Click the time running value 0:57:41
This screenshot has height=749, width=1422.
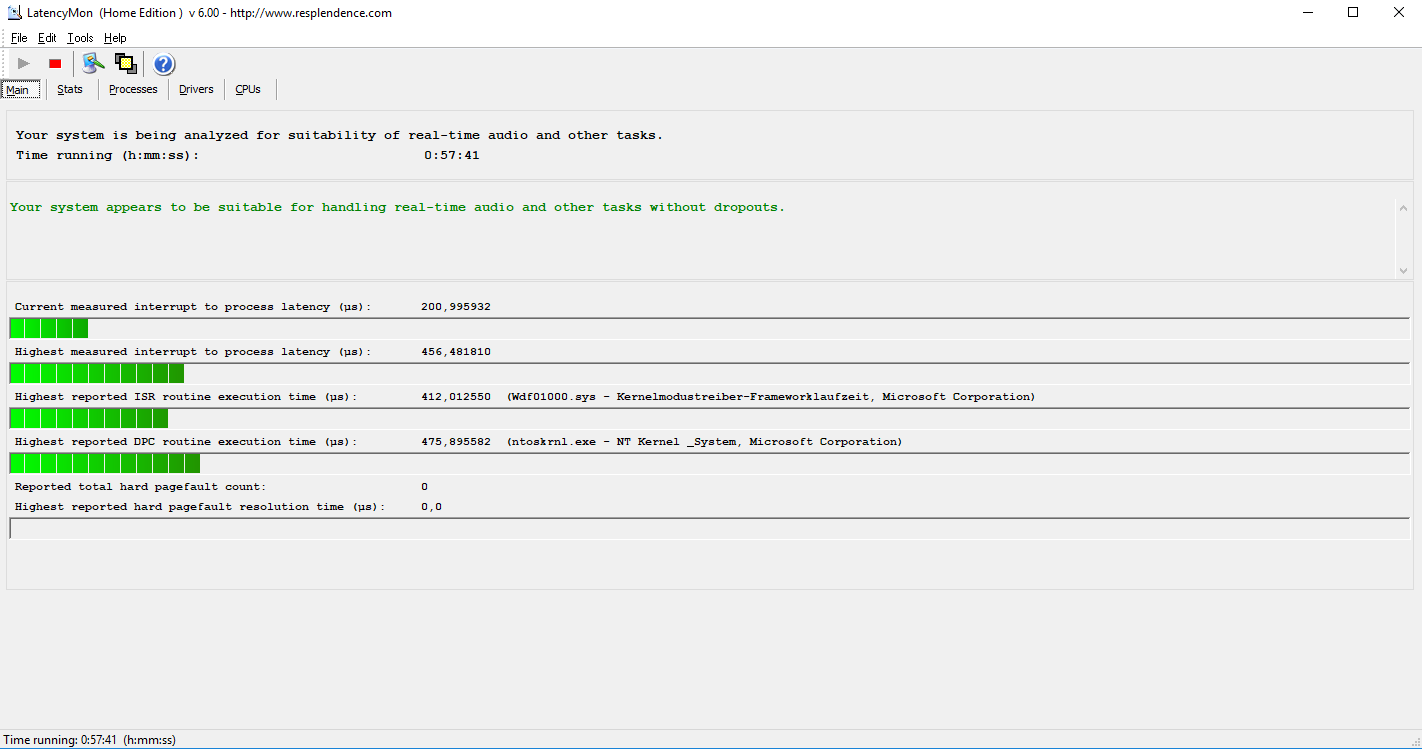[451, 155]
